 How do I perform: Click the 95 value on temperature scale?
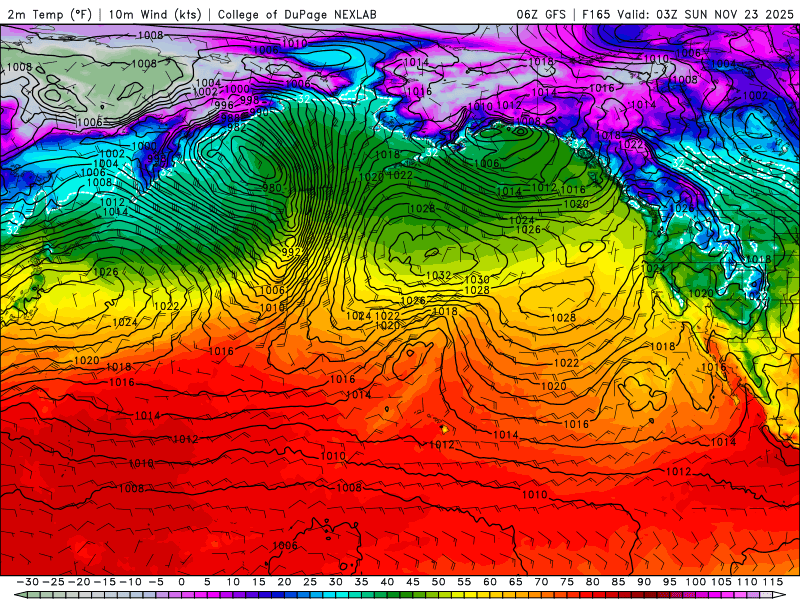click(x=669, y=582)
